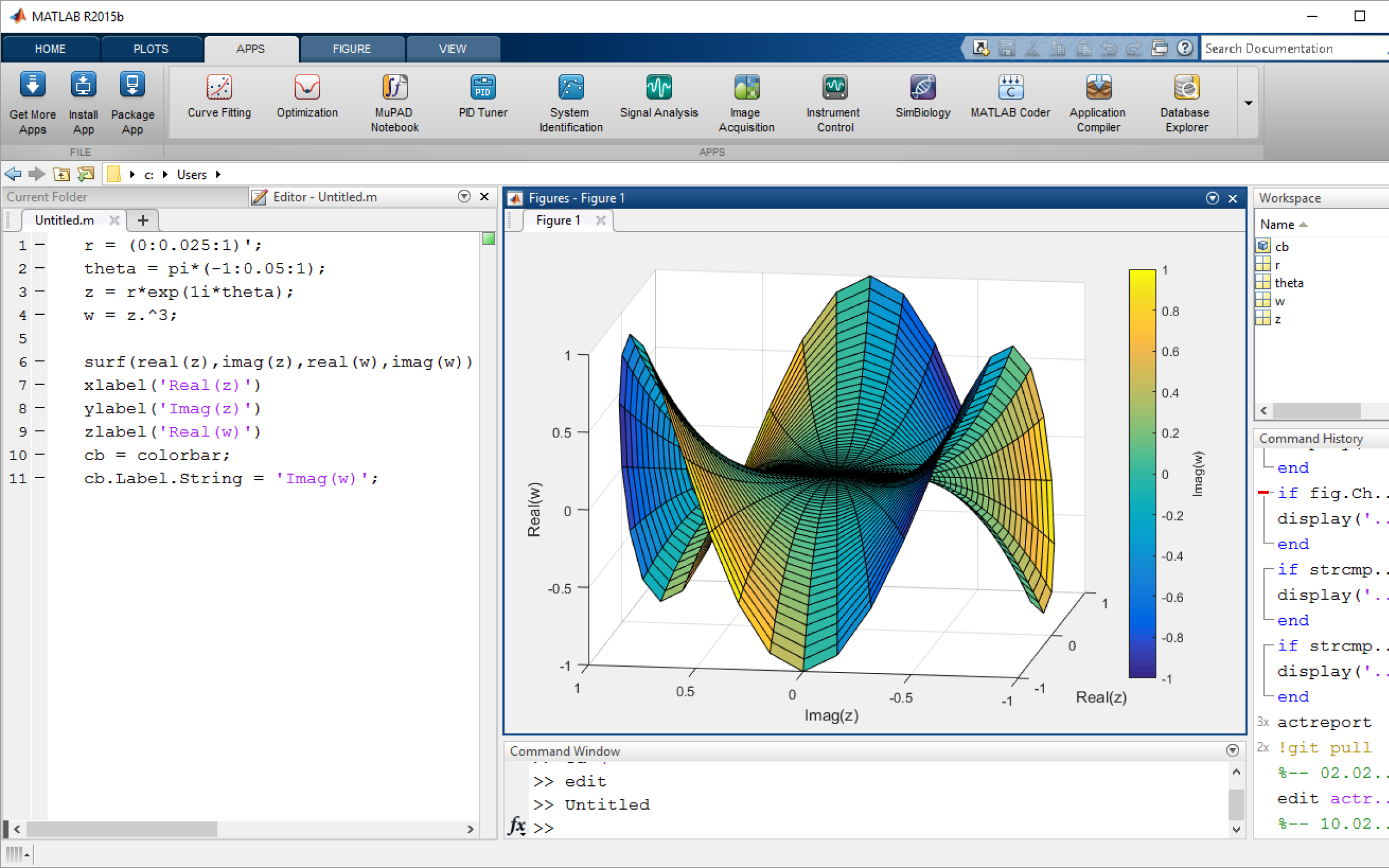Open the Command Window actions menu
The height and width of the screenshot is (868, 1389).
(1232, 751)
